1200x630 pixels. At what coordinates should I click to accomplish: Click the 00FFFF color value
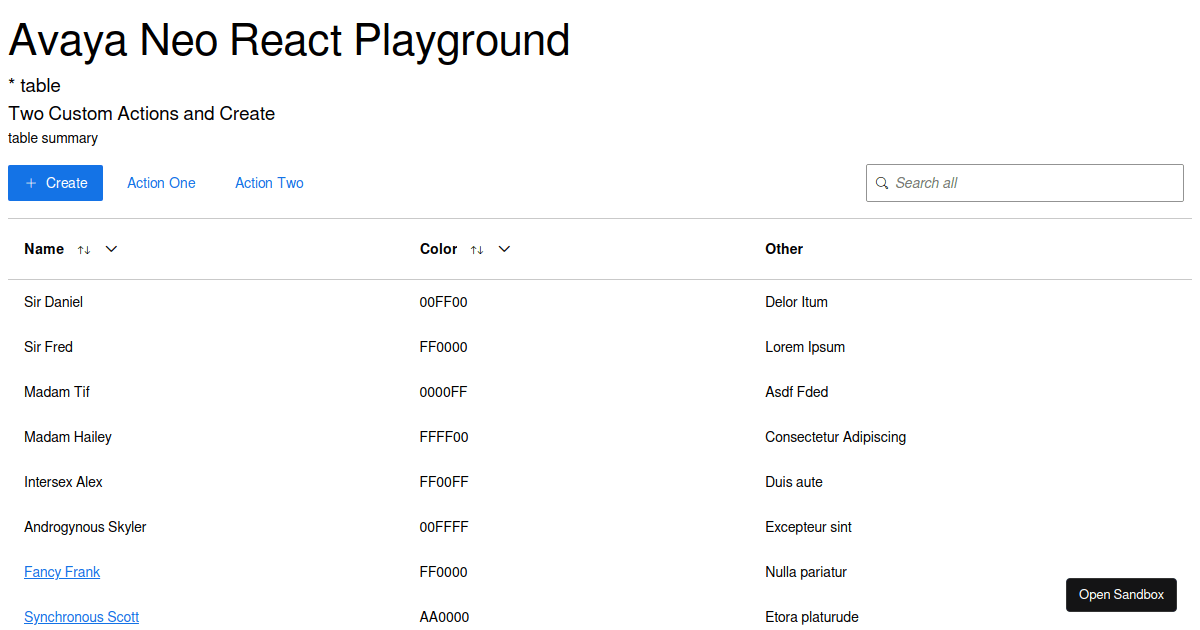(444, 527)
